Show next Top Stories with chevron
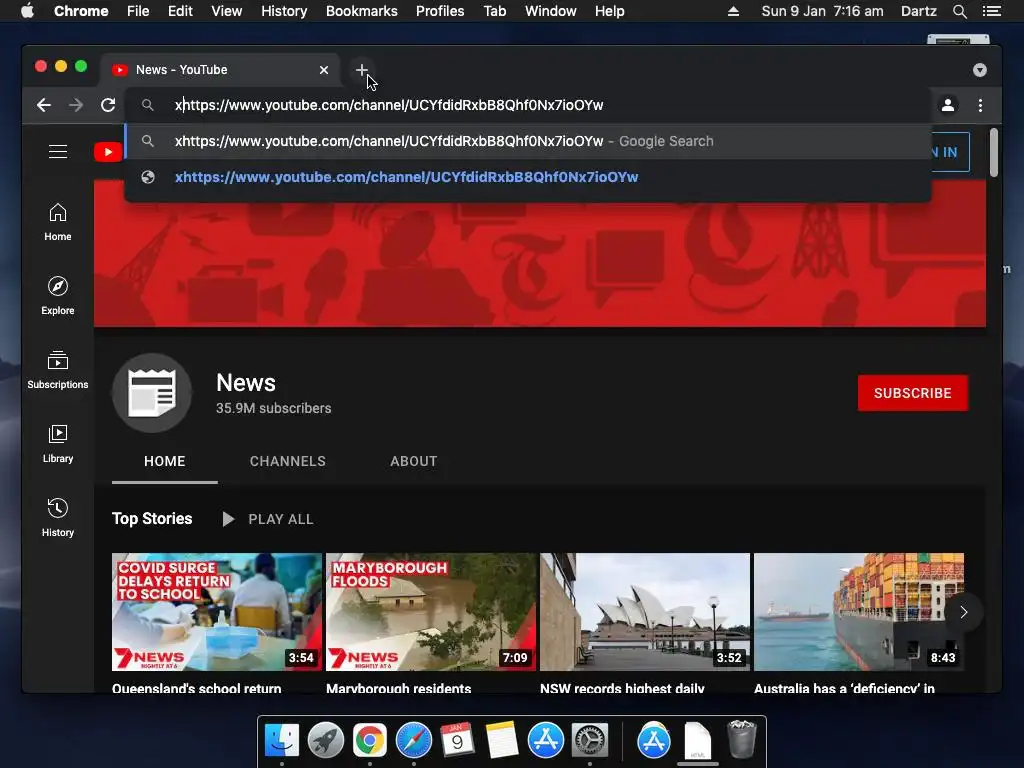This screenshot has height=768, width=1024. coord(963,612)
